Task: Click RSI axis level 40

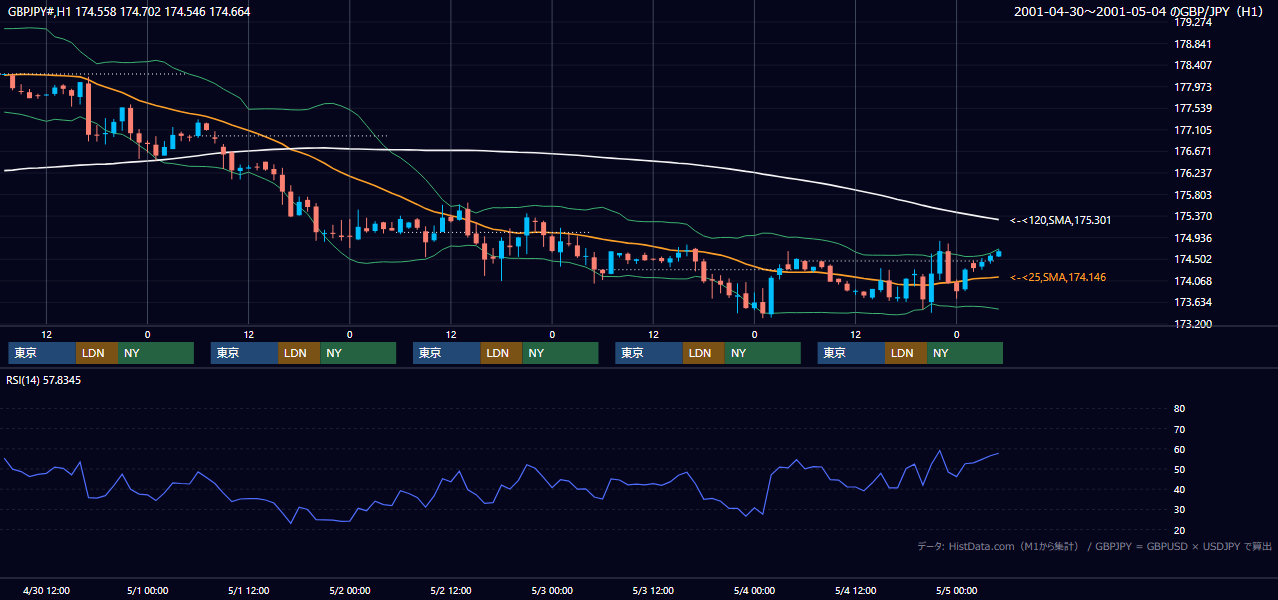Action: 1179,490
